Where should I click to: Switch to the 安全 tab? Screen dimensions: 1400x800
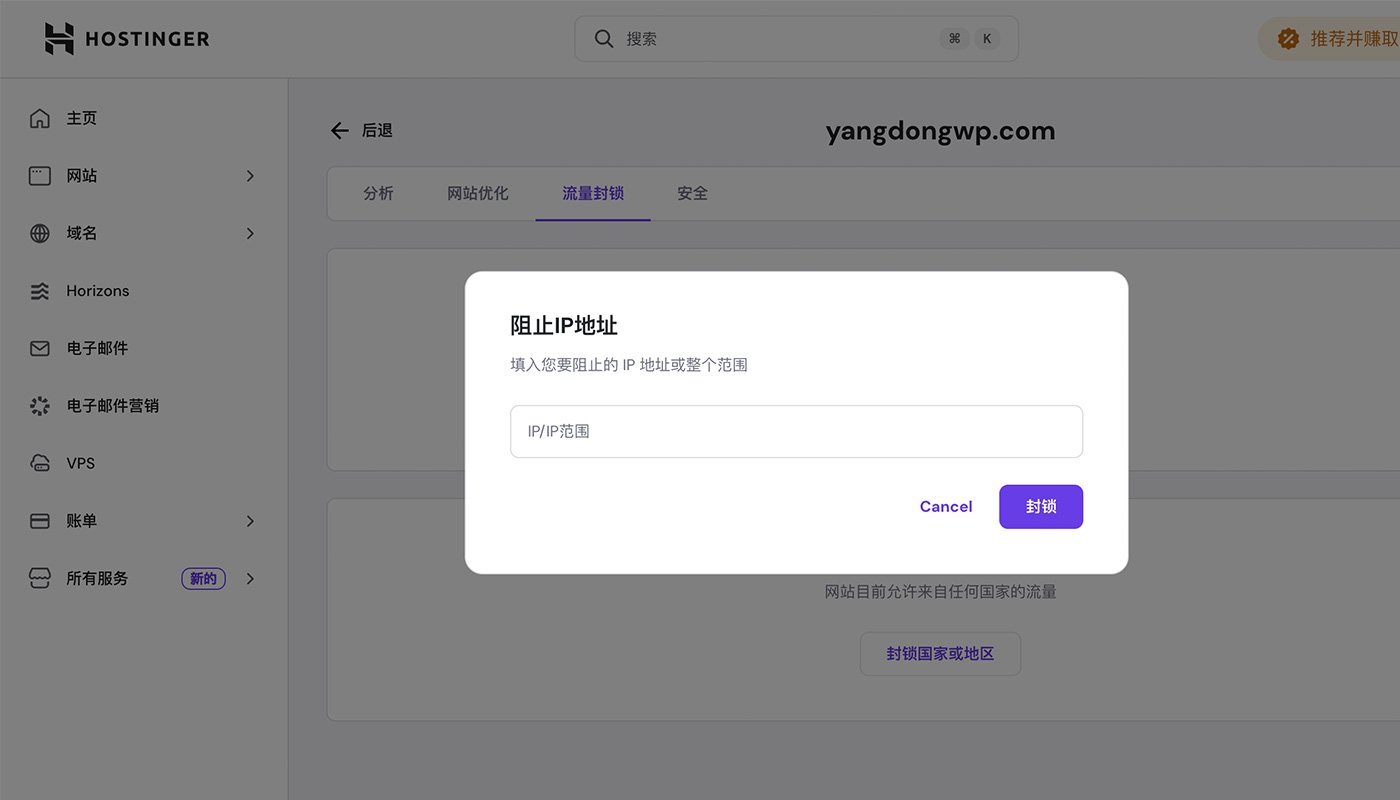coord(693,193)
